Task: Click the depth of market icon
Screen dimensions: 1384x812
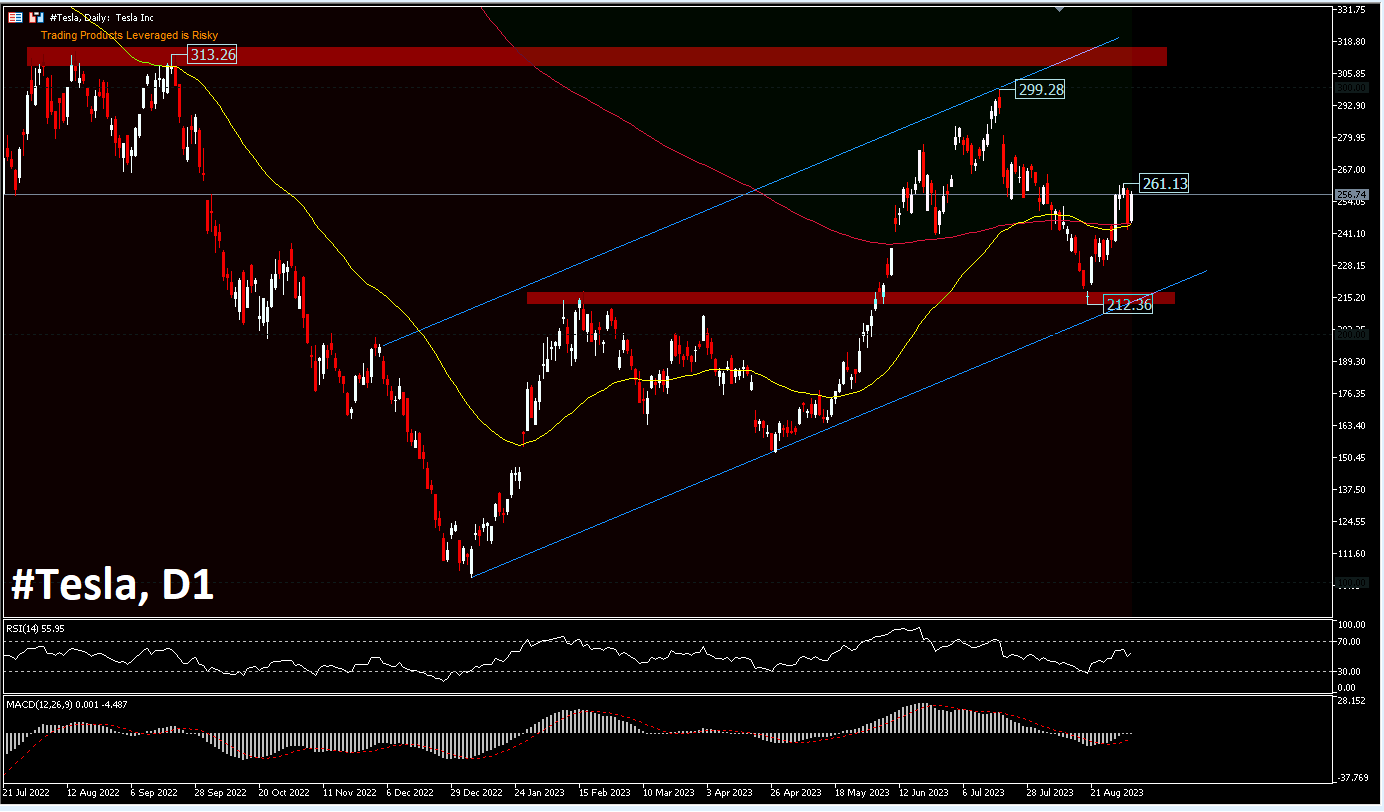Action: pos(36,17)
